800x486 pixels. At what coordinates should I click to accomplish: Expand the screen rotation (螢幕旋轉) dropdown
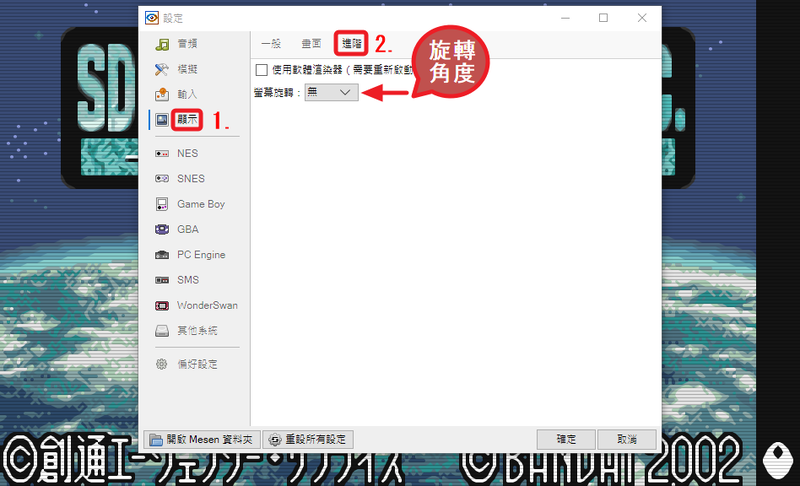332,92
